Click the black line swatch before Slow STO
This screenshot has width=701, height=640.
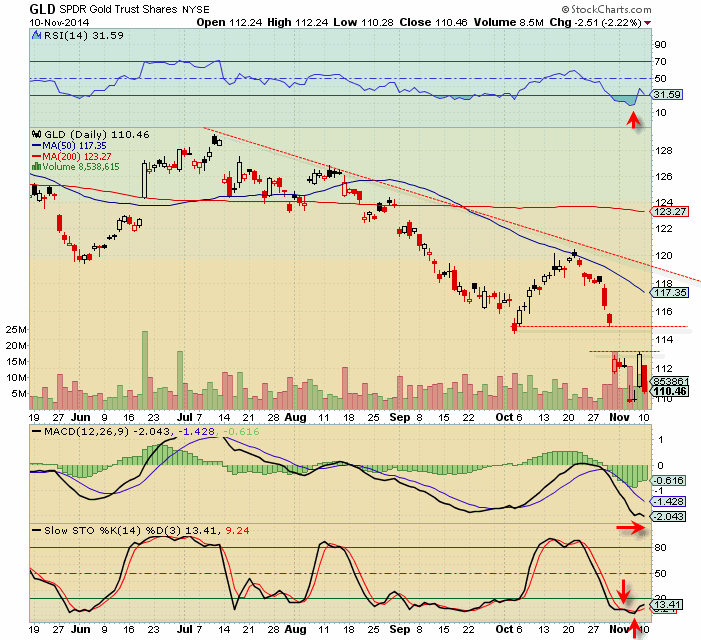37,531
